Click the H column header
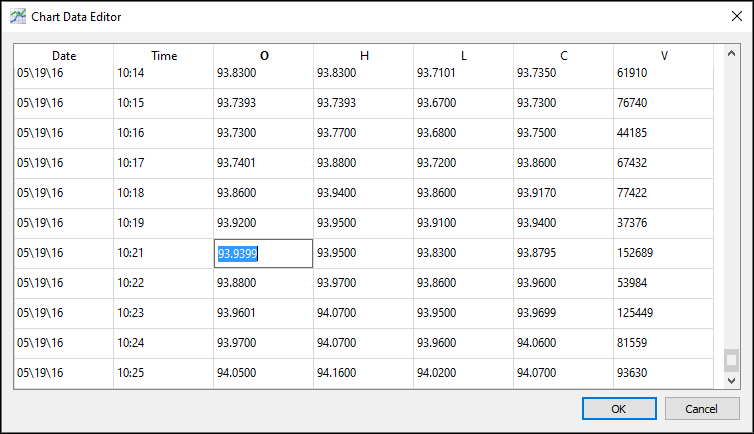 tap(364, 56)
